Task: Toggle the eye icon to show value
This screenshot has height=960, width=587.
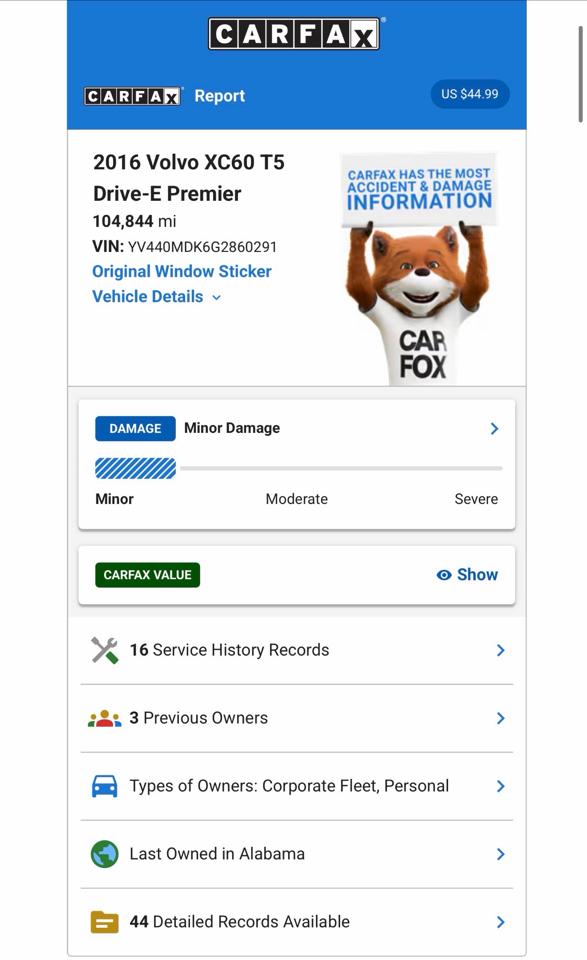Action: coord(444,575)
